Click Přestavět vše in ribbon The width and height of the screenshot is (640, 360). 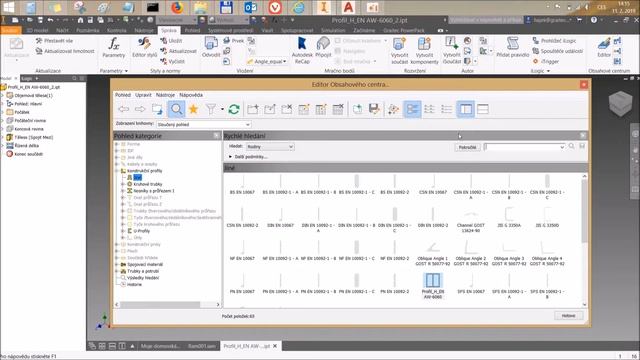click(x=54, y=41)
